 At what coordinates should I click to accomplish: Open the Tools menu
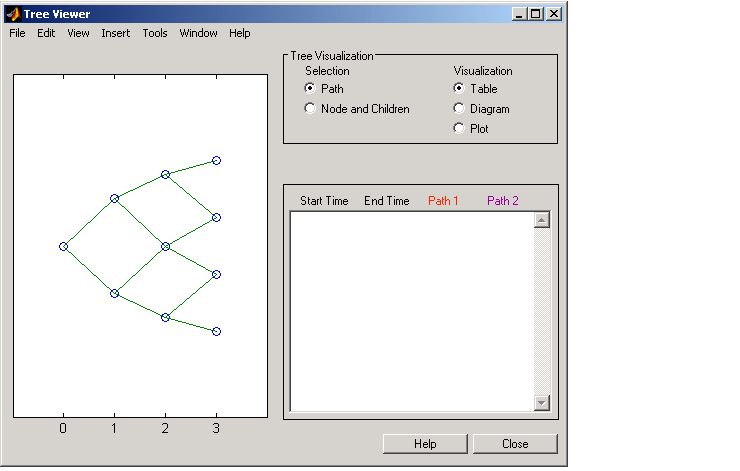155,33
